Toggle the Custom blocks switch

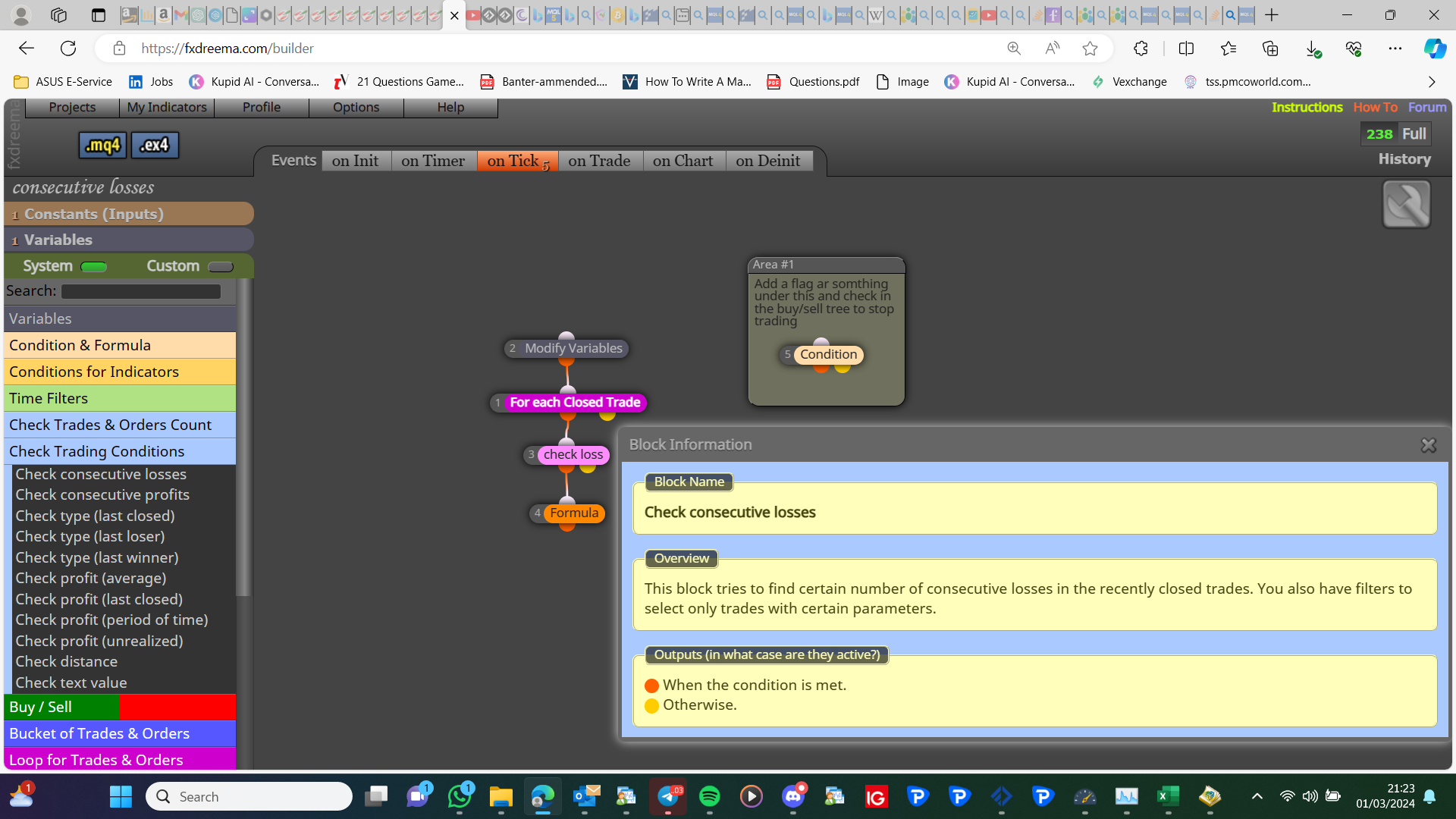coord(221,267)
